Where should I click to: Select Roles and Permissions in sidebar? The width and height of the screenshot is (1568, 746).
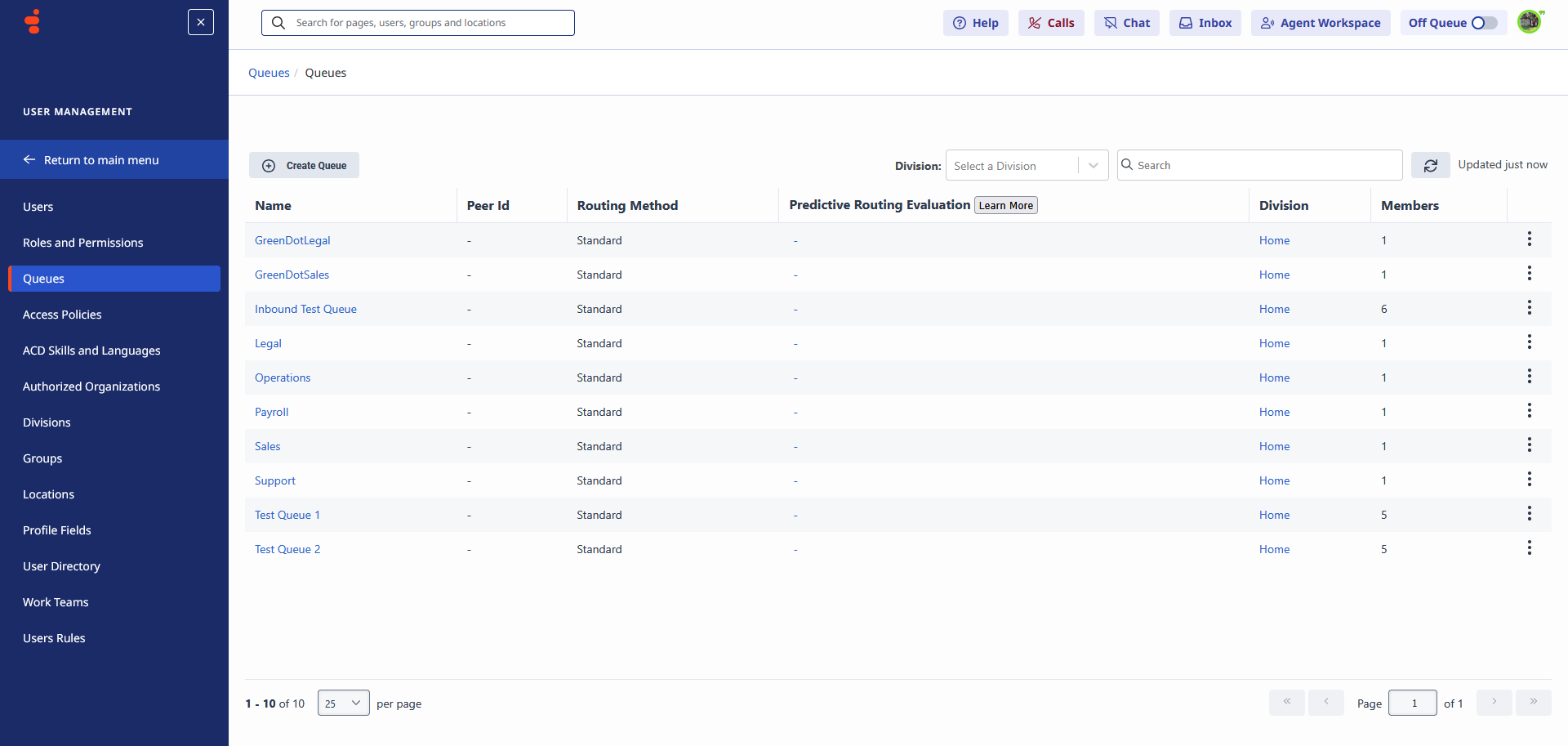82,242
